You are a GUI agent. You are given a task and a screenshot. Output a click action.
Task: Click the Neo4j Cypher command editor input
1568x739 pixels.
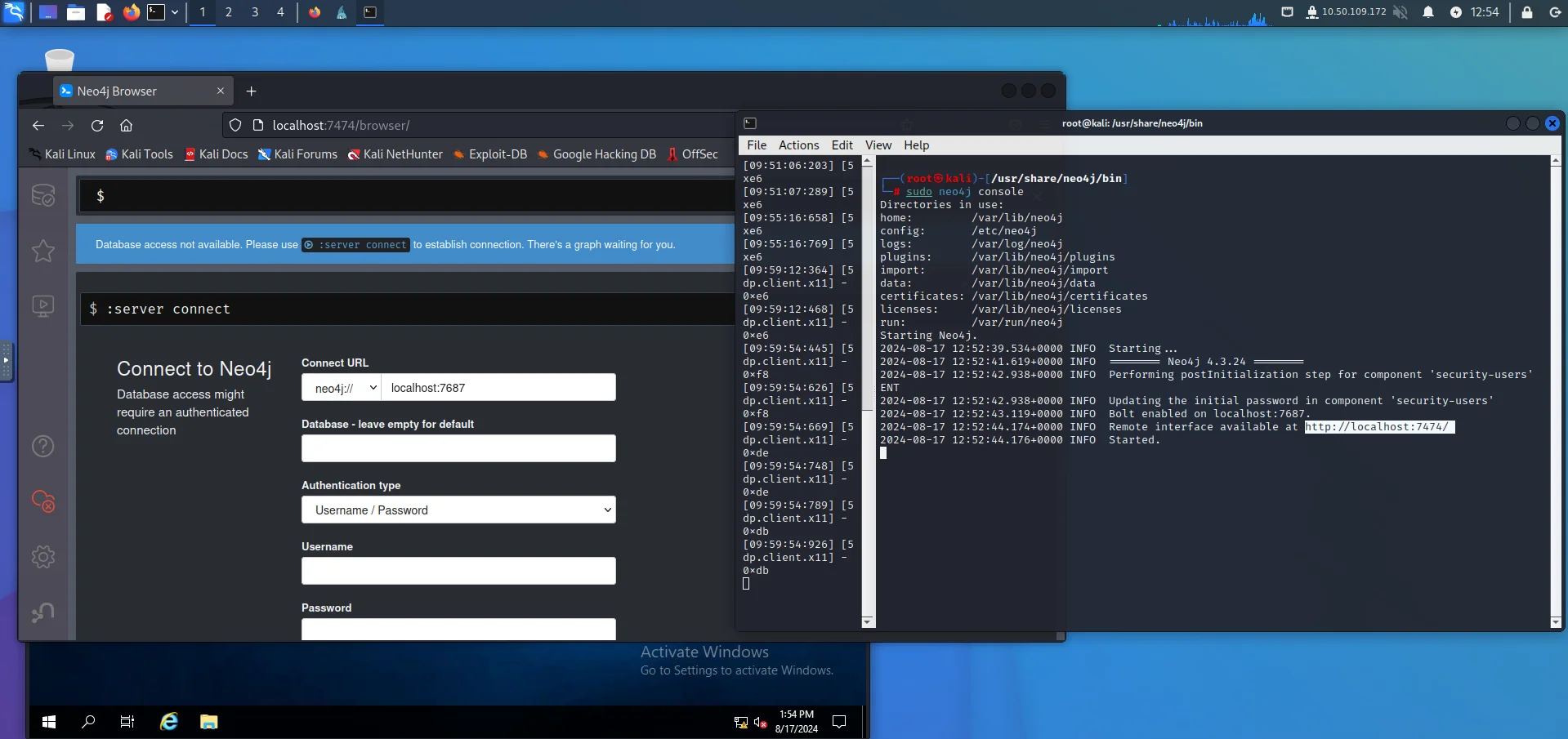click(409, 196)
